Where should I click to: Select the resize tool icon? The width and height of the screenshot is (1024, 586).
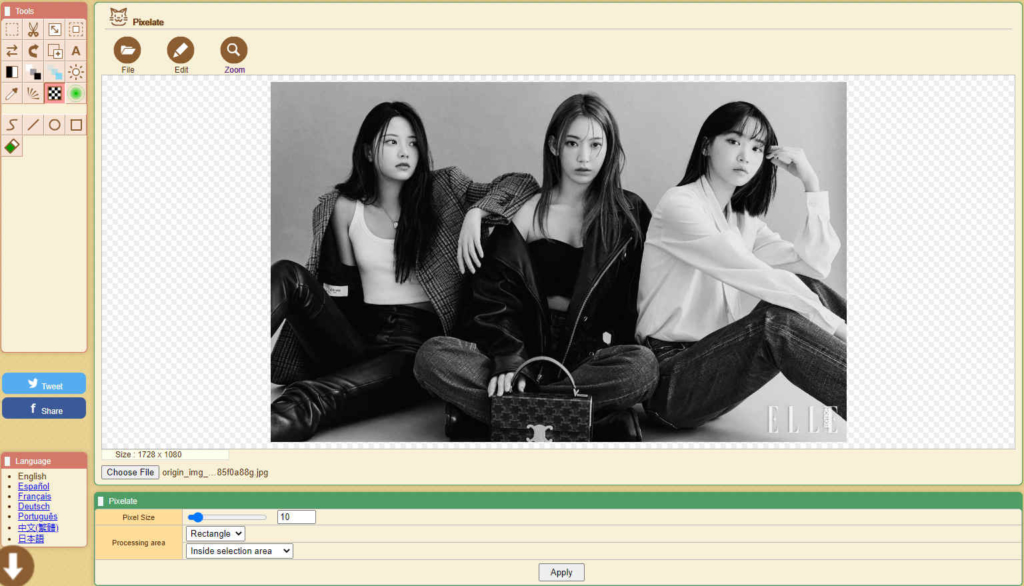click(54, 29)
